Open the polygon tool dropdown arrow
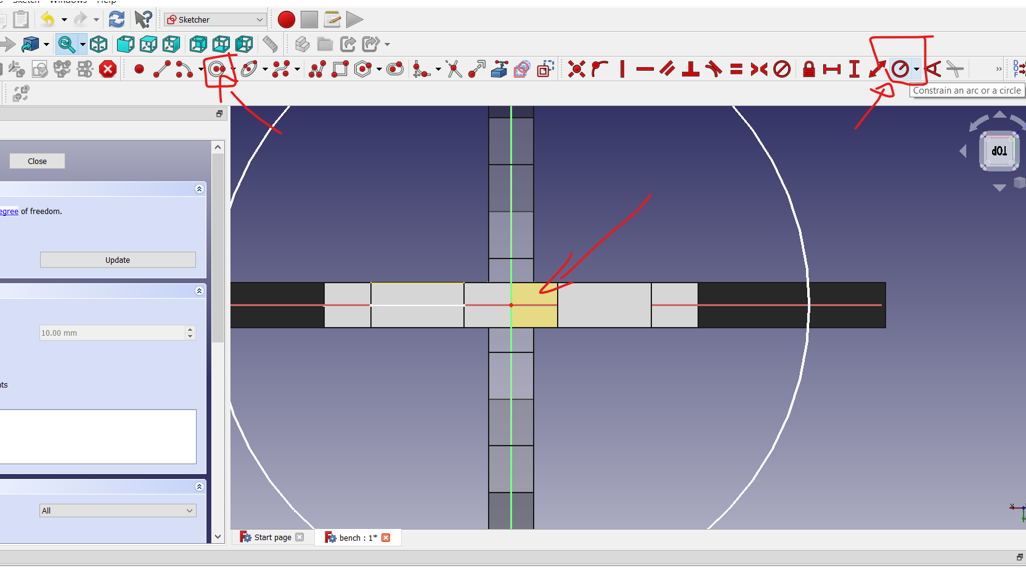1026x568 pixels. click(x=379, y=69)
